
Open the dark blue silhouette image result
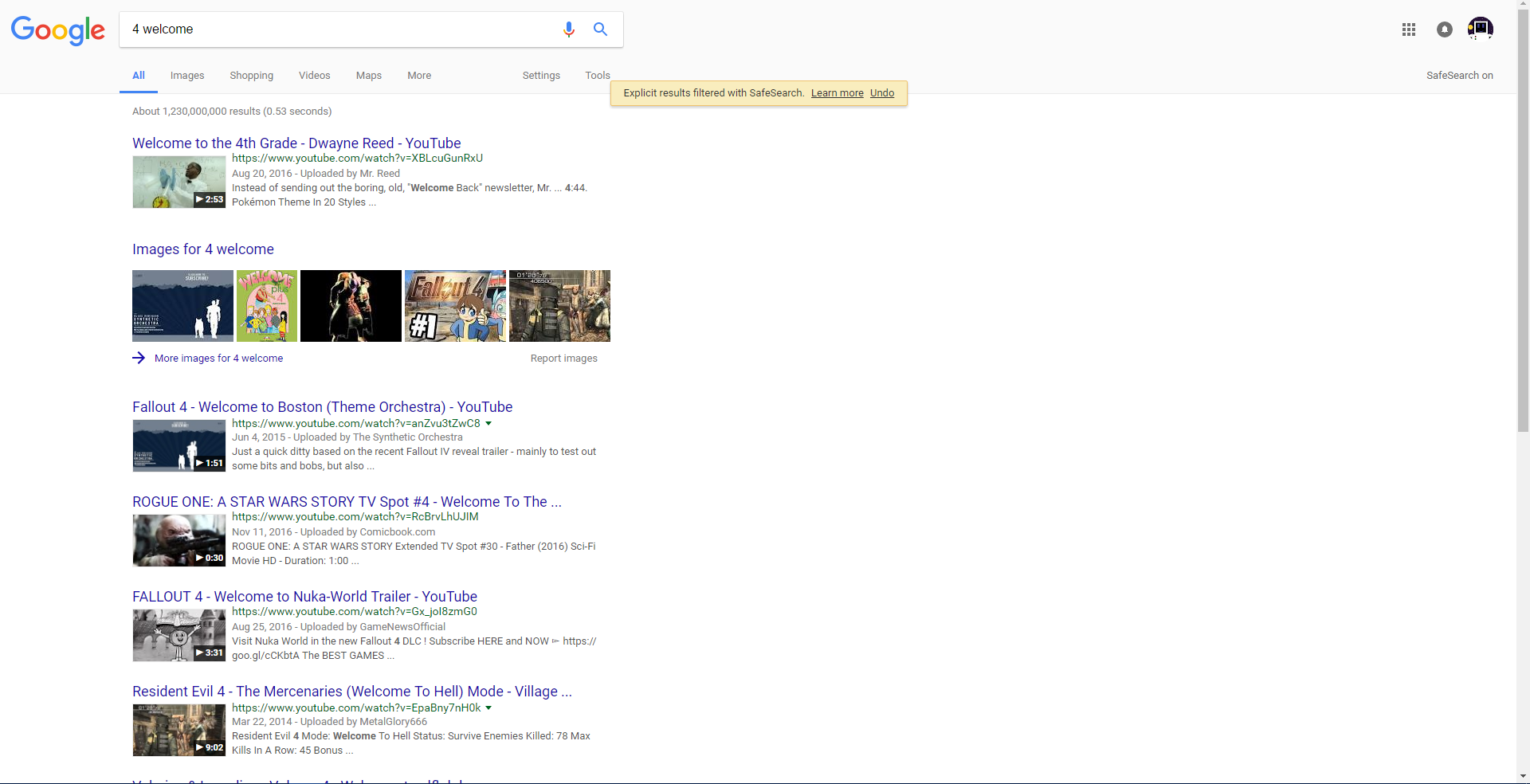tap(182, 306)
